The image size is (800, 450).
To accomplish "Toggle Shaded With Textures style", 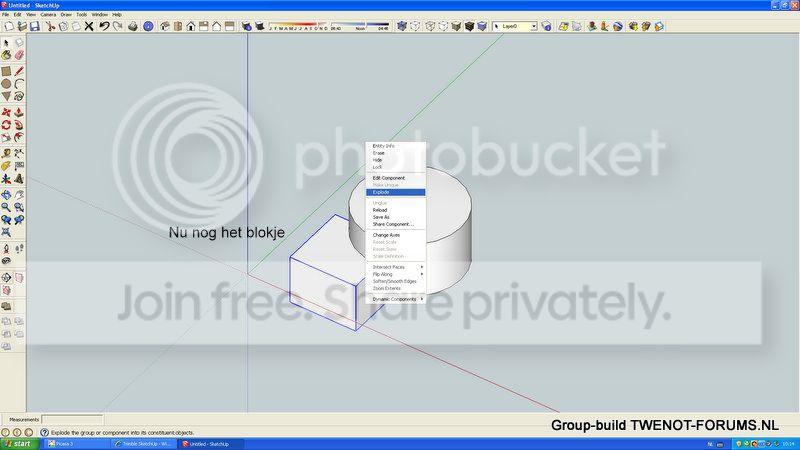I will click(469, 26).
